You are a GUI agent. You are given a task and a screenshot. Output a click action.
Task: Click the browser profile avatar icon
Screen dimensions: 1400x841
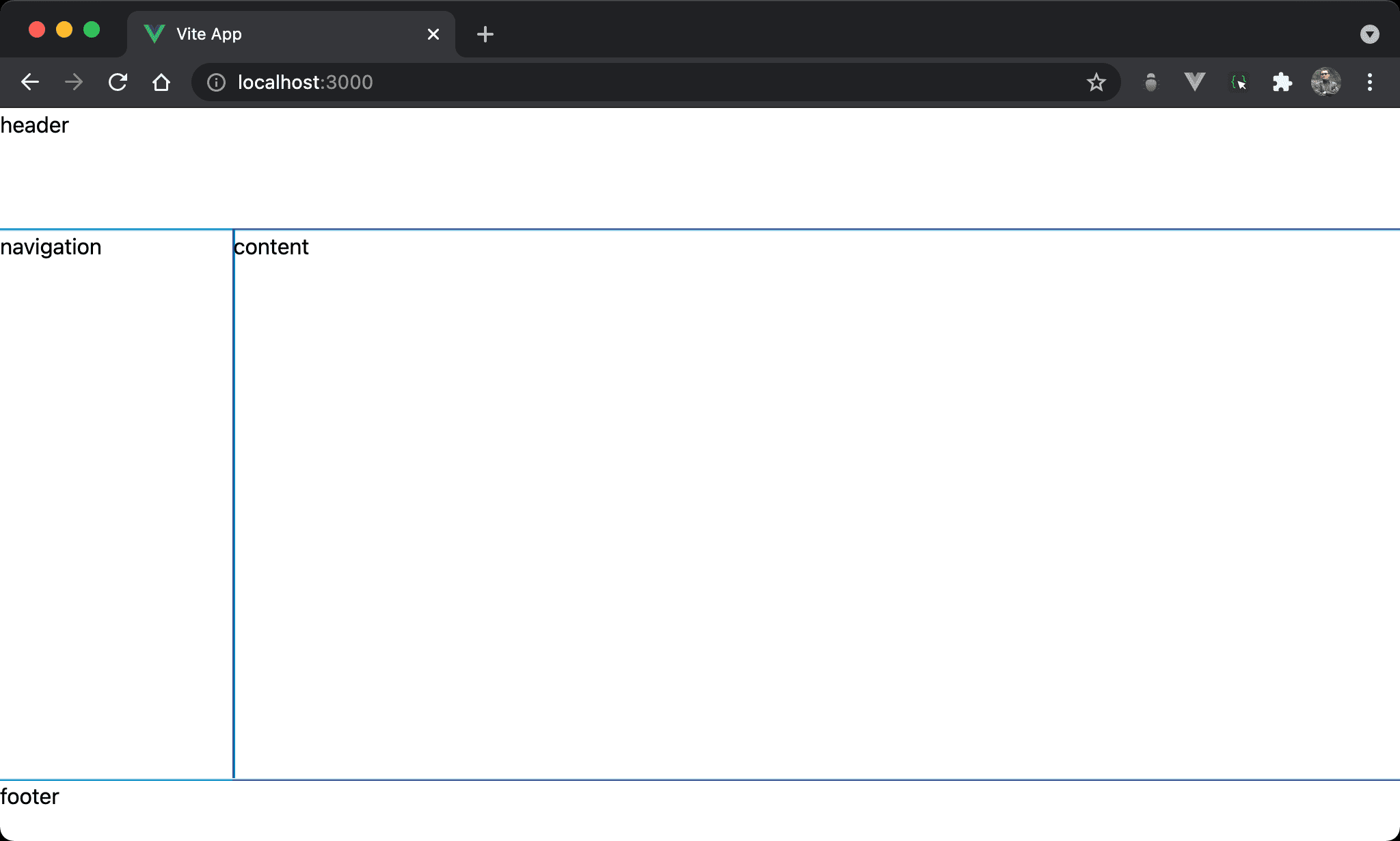(x=1325, y=83)
